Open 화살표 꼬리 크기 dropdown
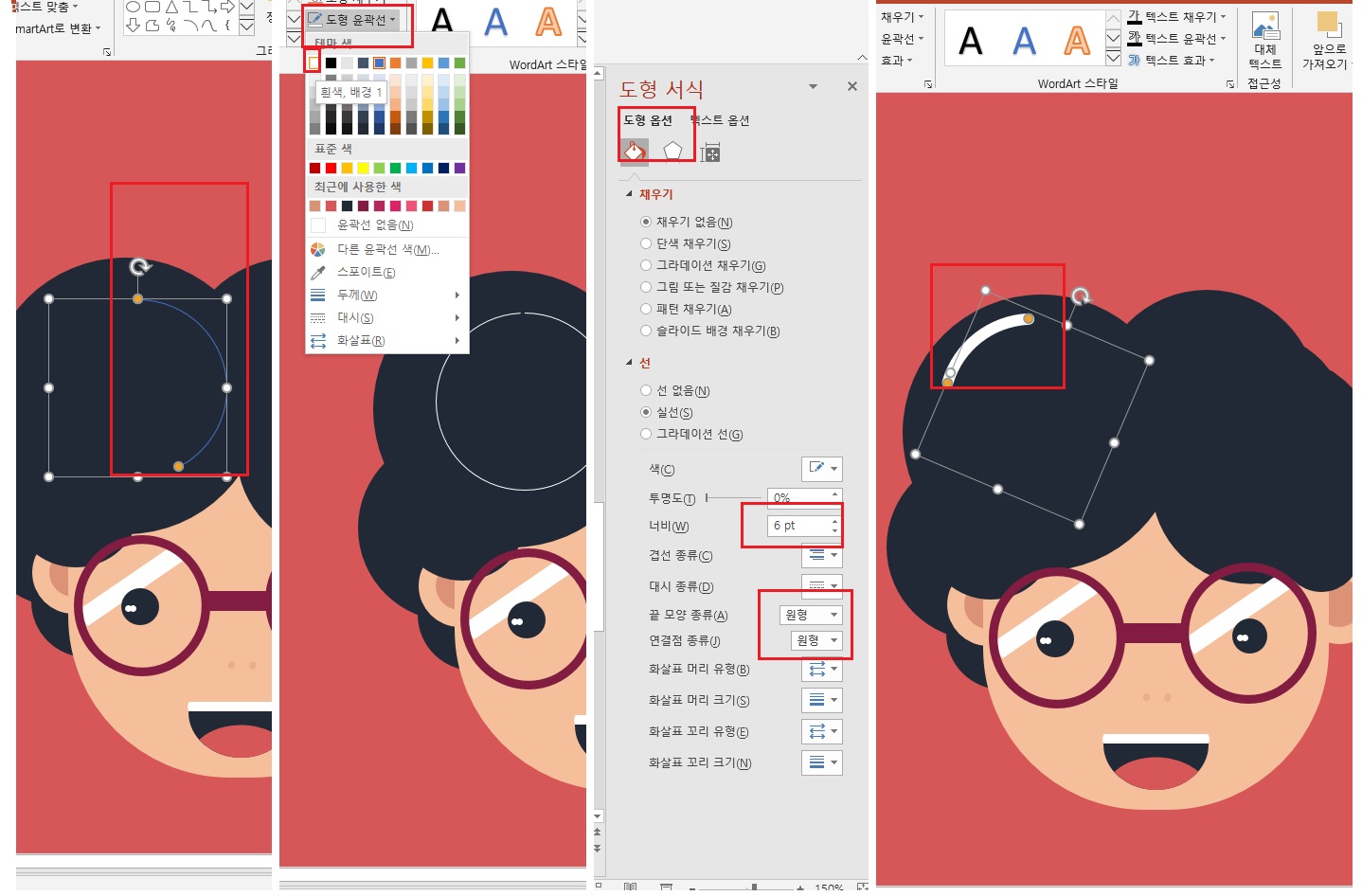This screenshot has width=1362, height=896. click(x=821, y=762)
